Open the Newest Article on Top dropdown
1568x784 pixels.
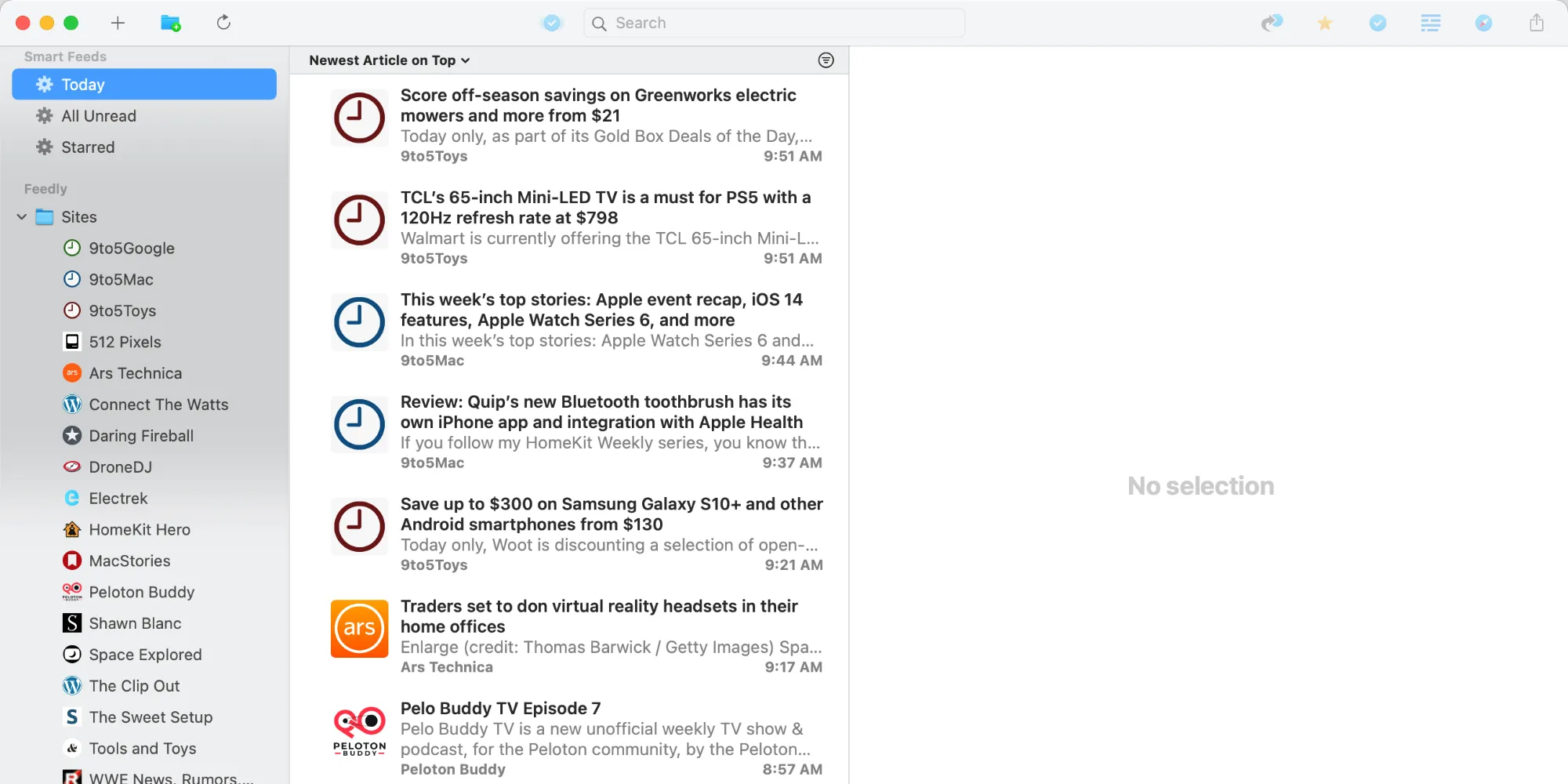point(389,60)
